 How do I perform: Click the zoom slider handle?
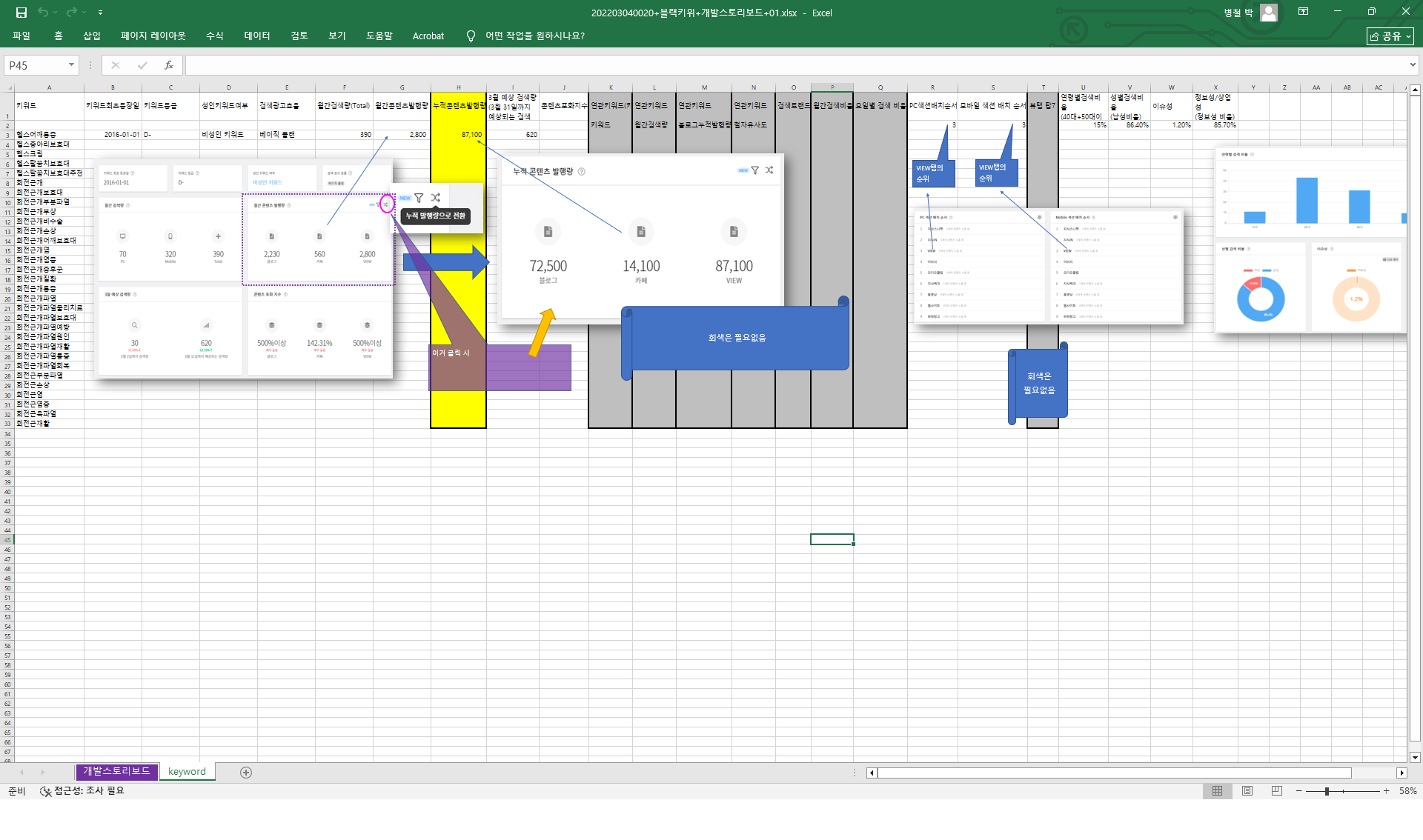coord(1327,791)
